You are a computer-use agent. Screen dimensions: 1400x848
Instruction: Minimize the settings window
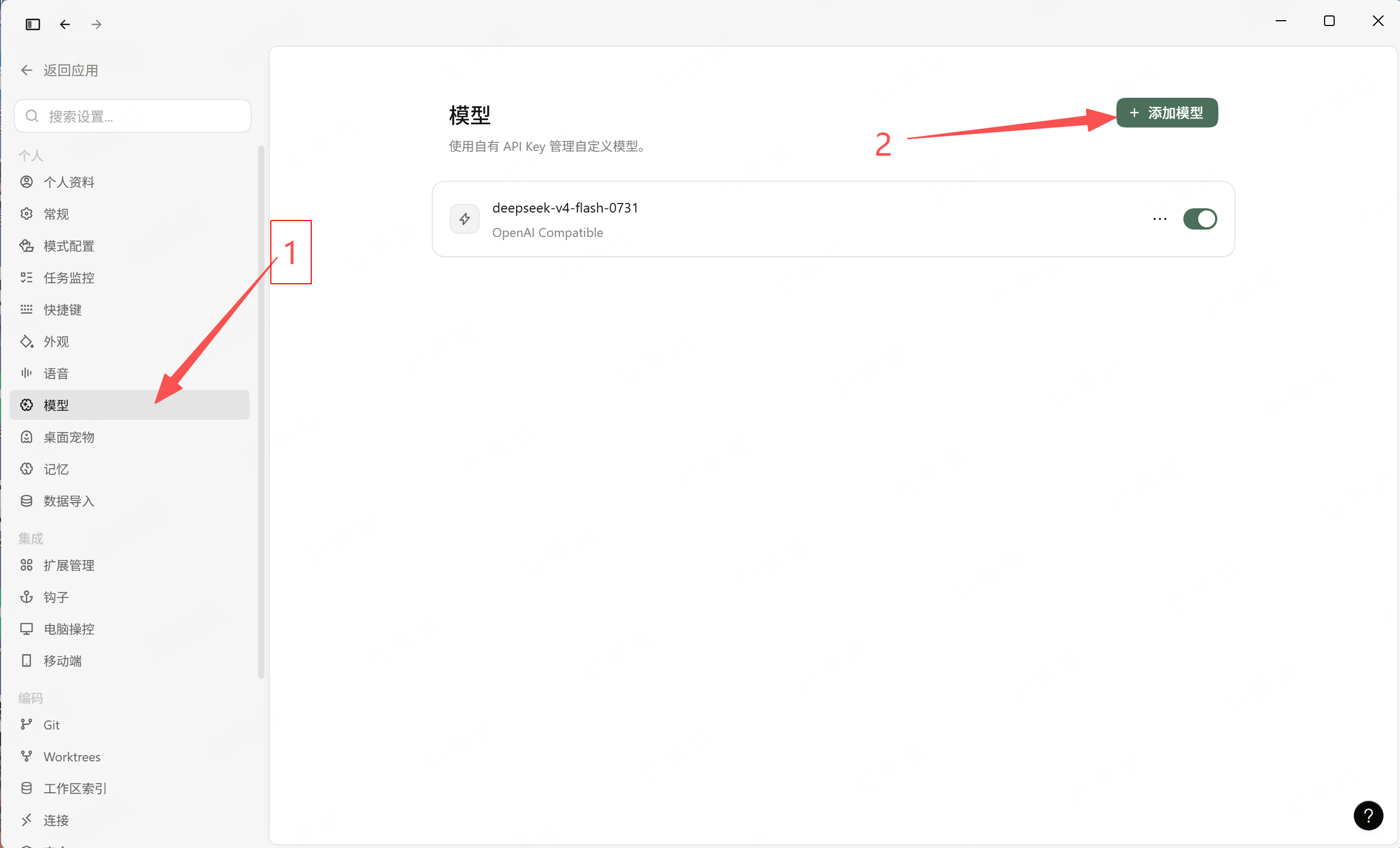pyautogui.click(x=1281, y=21)
